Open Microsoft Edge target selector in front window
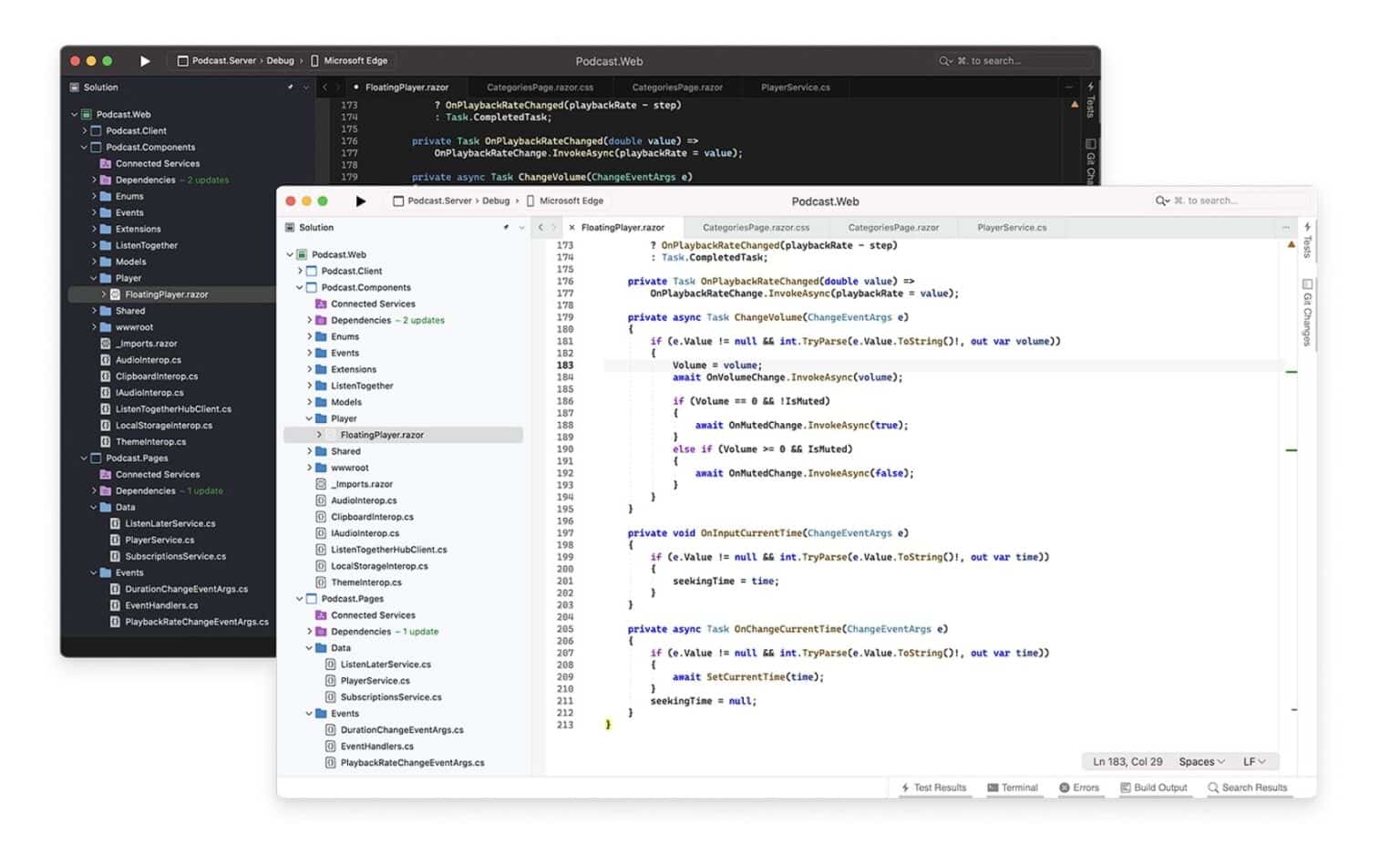Viewport: 1400px width, 866px height. pyautogui.click(x=565, y=201)
